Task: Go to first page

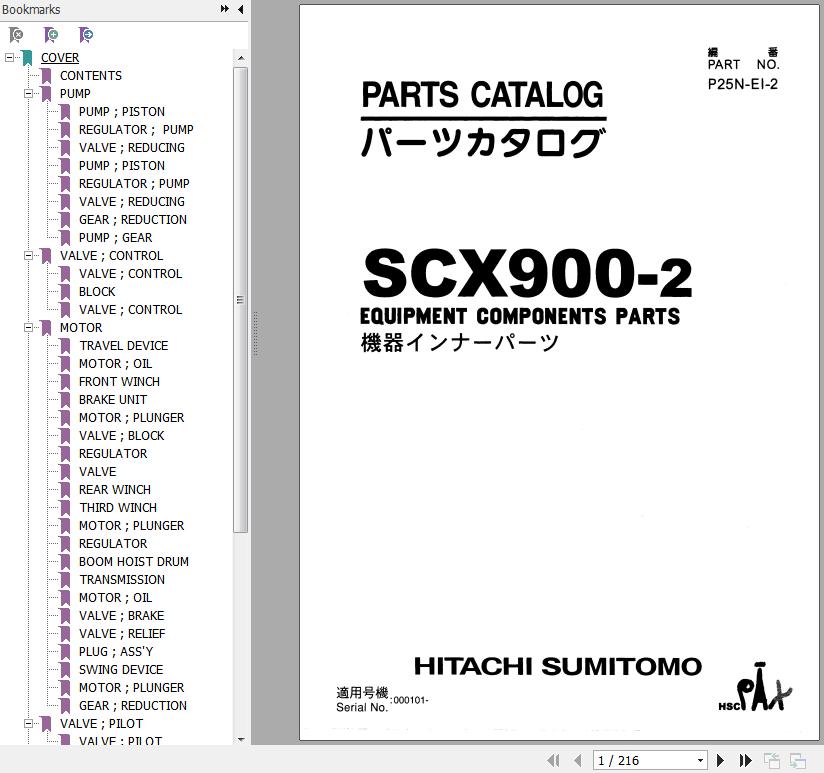Action: point(553,760)
